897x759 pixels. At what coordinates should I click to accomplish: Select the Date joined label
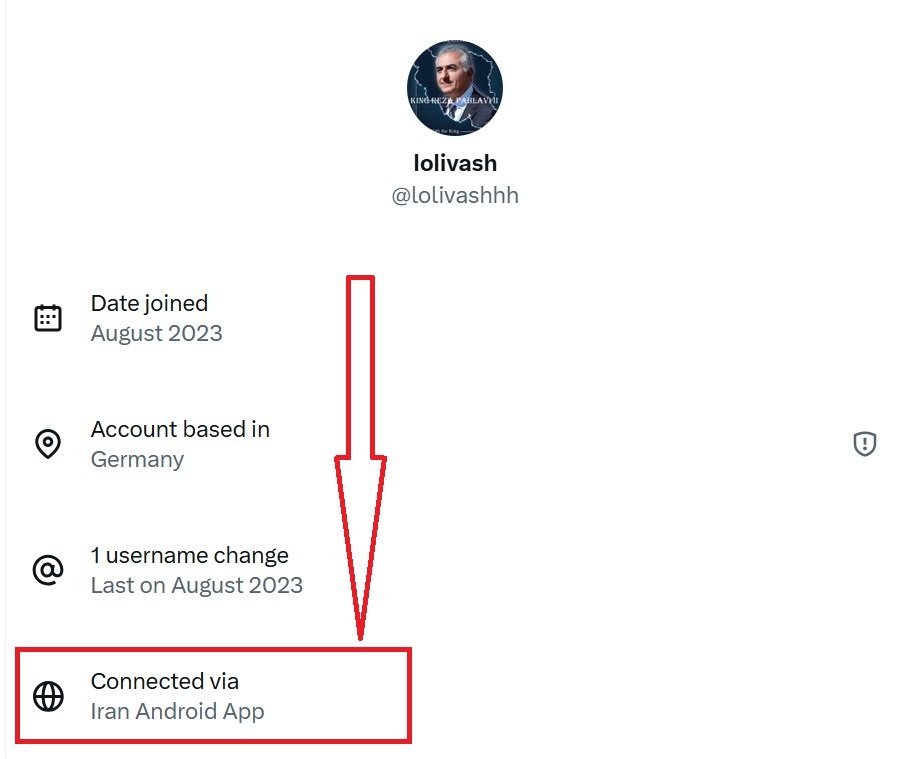(x=149, y=303)
